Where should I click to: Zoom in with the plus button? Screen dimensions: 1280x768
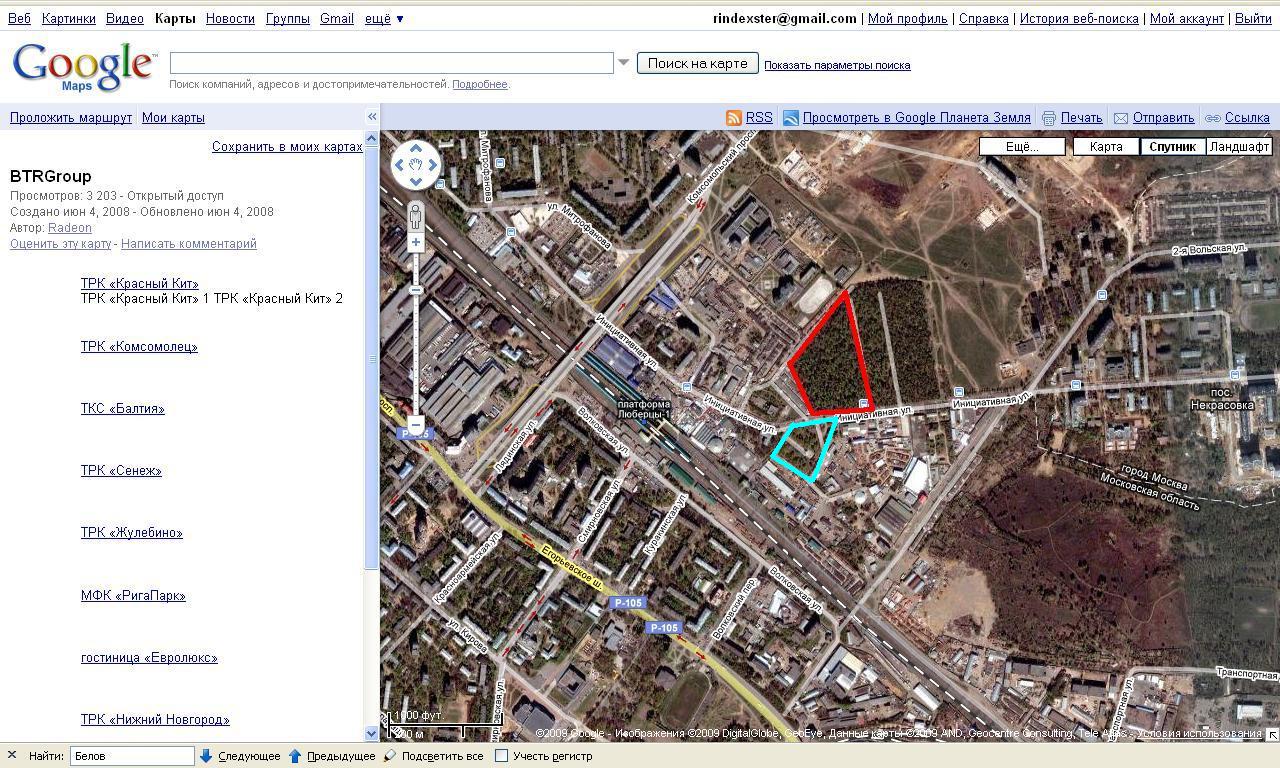[416, 242]
